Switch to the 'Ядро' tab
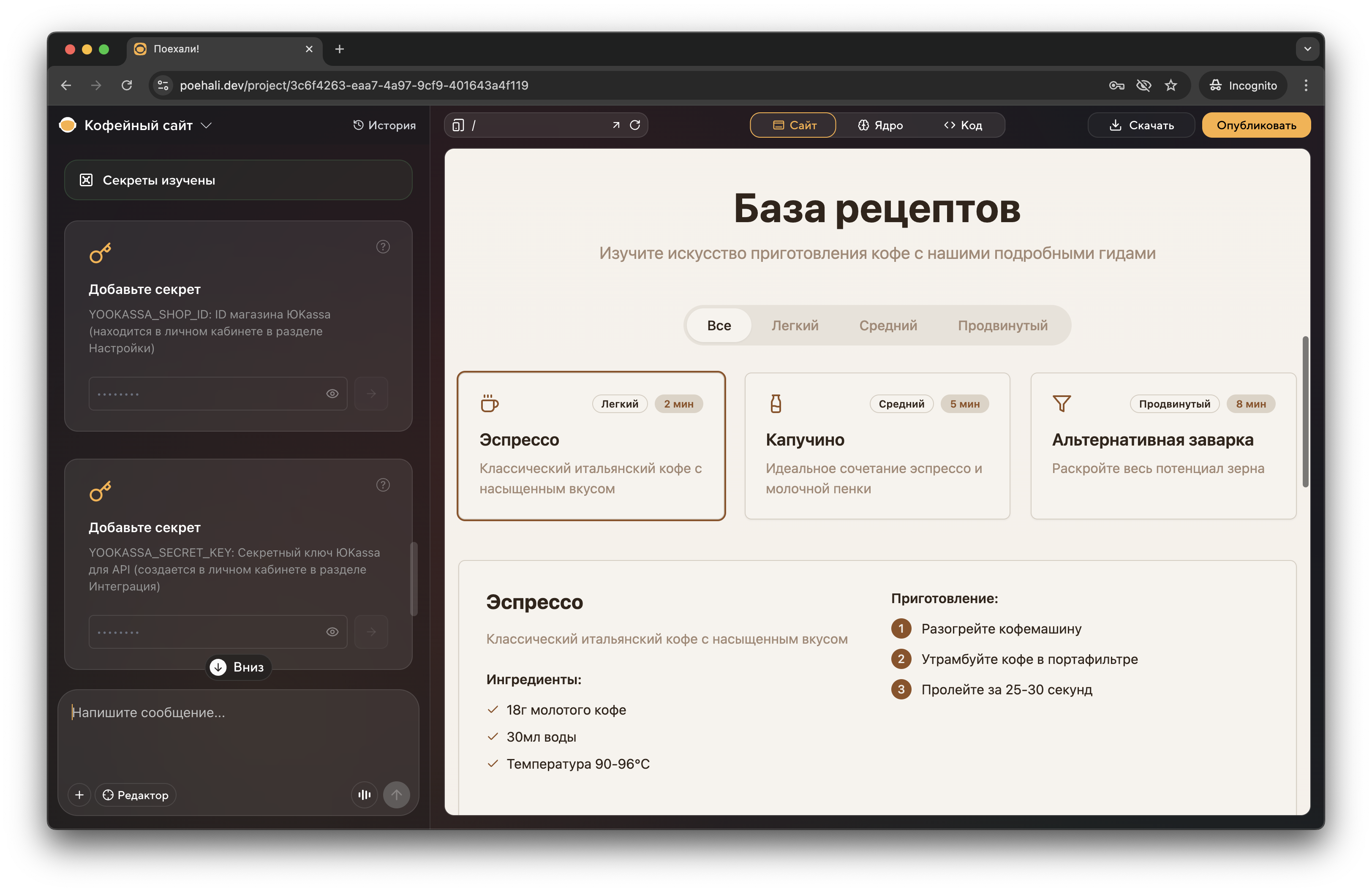Viewport: 1372px width, 892px height. 880,125
